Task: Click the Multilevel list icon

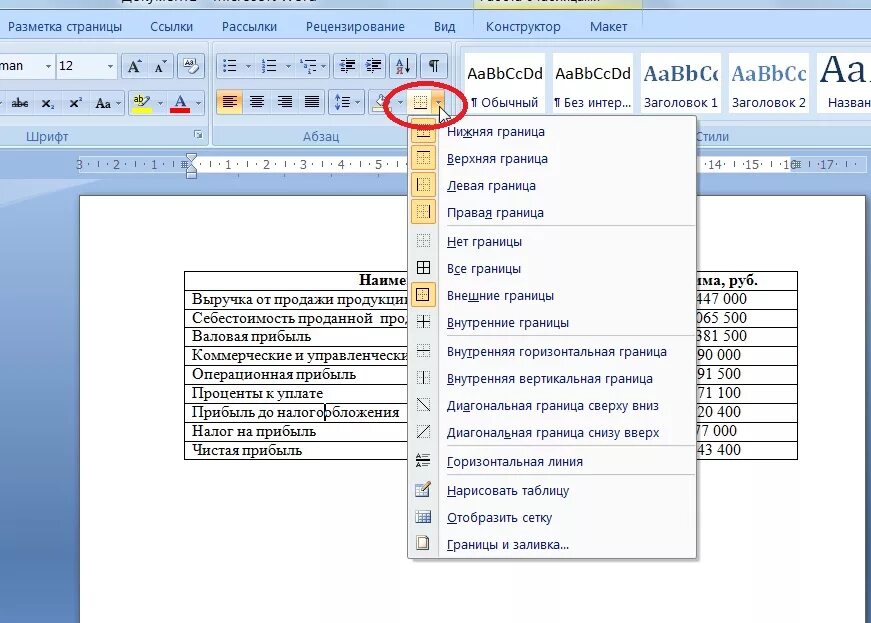Action: click(x=307, y=67)
